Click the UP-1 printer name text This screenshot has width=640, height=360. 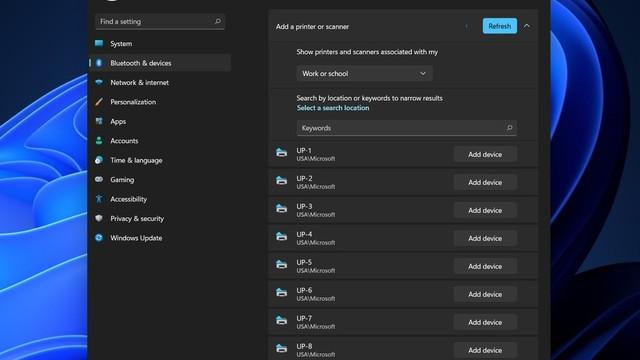click(x=304, y=150)
